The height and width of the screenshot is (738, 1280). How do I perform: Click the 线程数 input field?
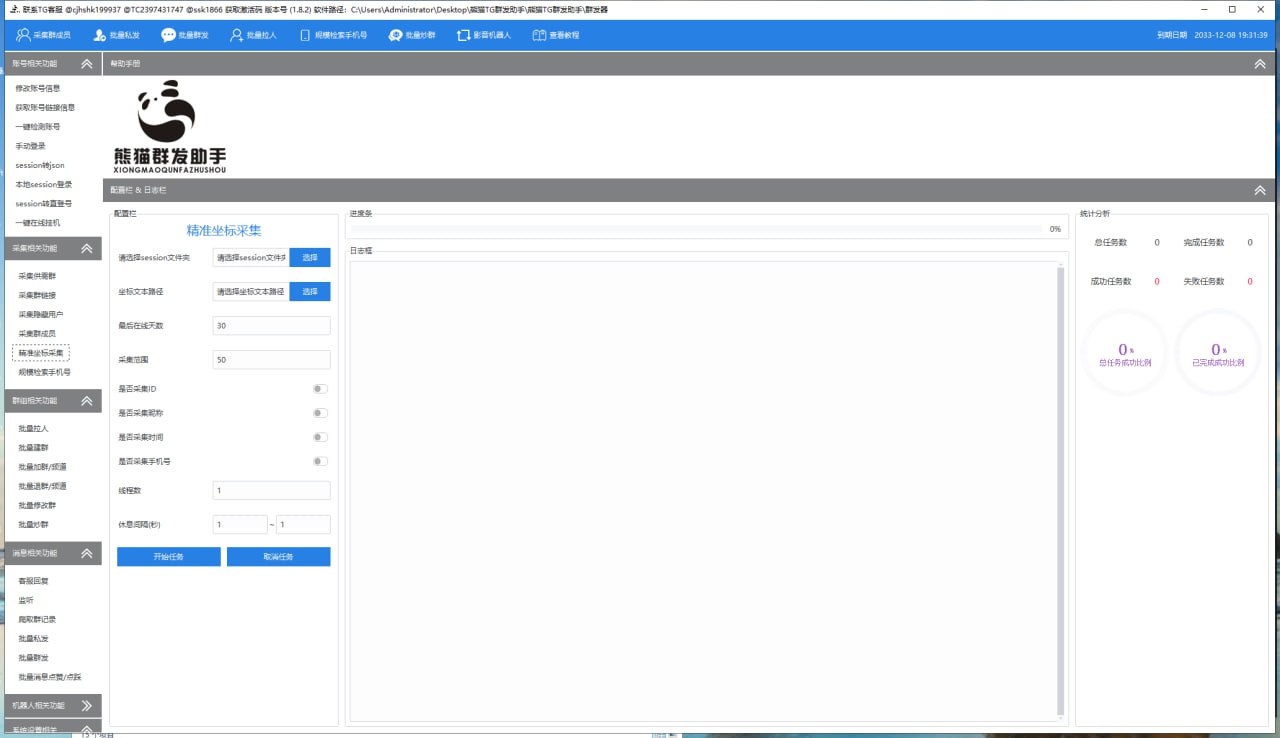271,491
